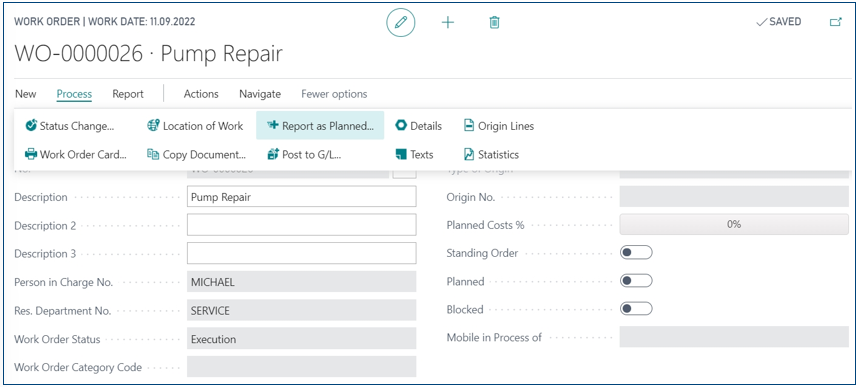Click the Work Order Card printer icon
The height and width of the screenshot is (387, 858).
click(31, 154)
